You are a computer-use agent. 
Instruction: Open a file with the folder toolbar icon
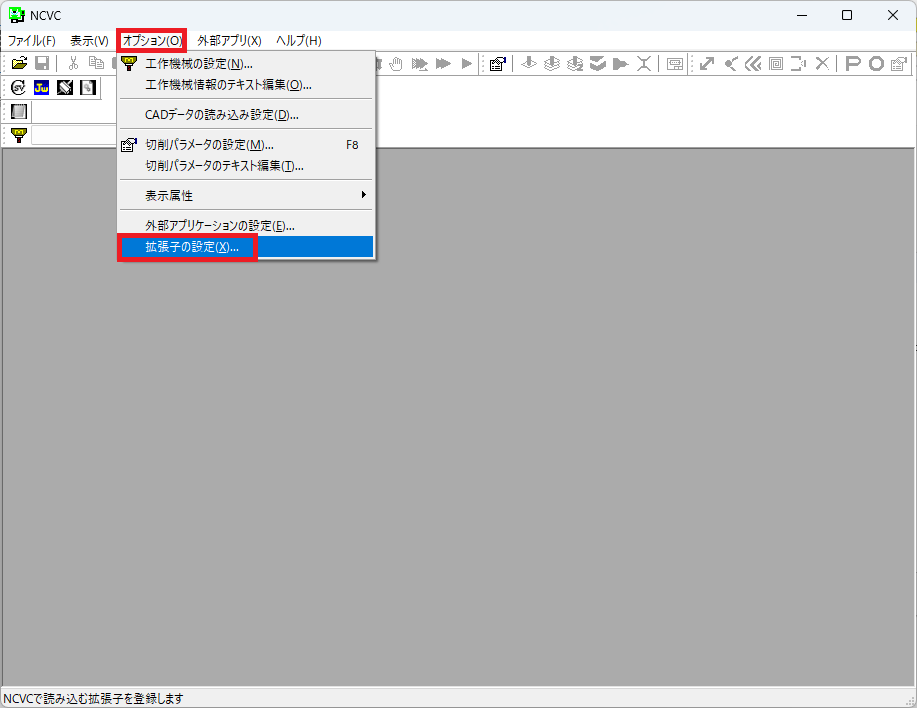(x=19, y=63)
